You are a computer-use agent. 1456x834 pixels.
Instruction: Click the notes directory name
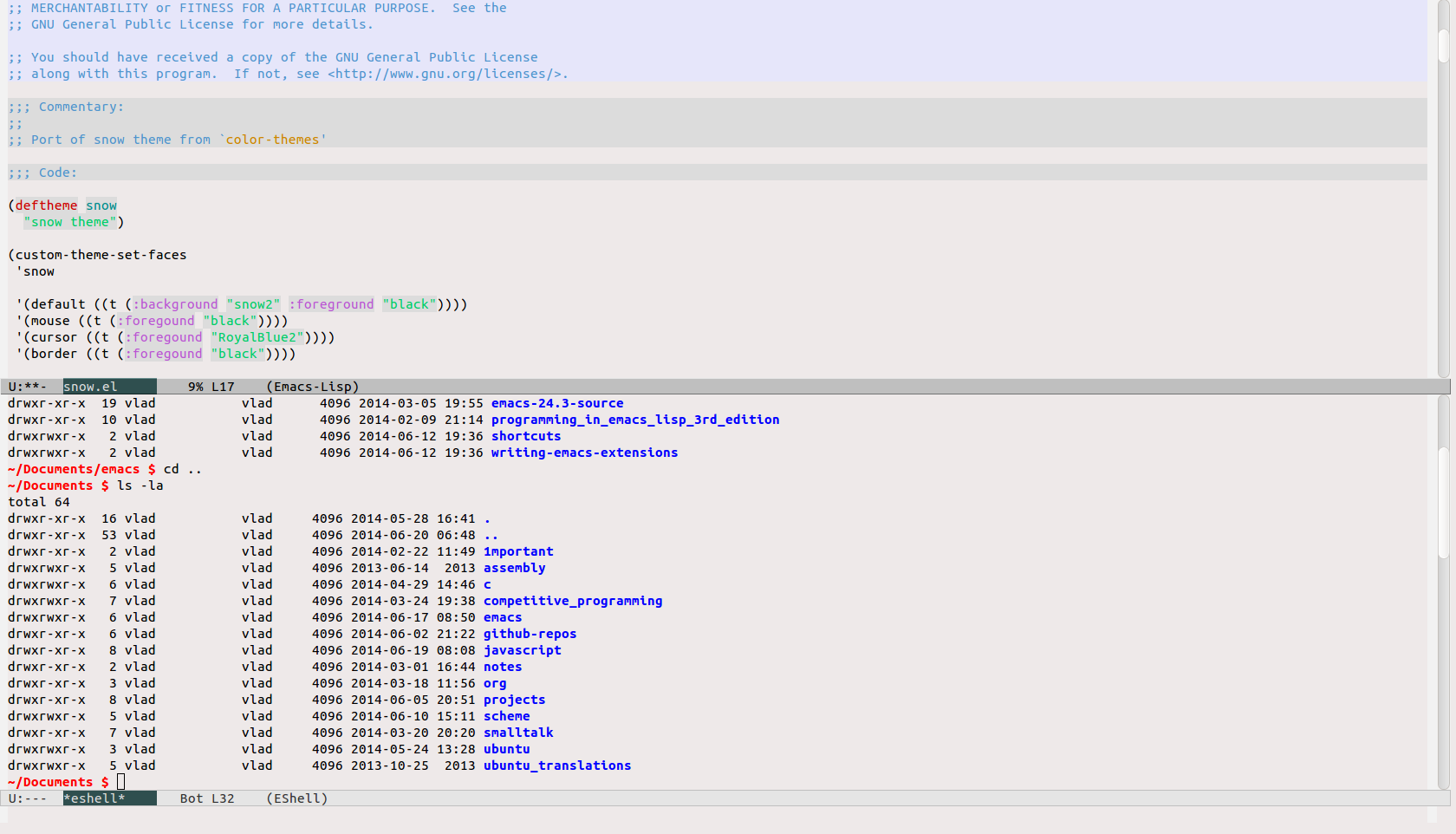coord(503,667)
